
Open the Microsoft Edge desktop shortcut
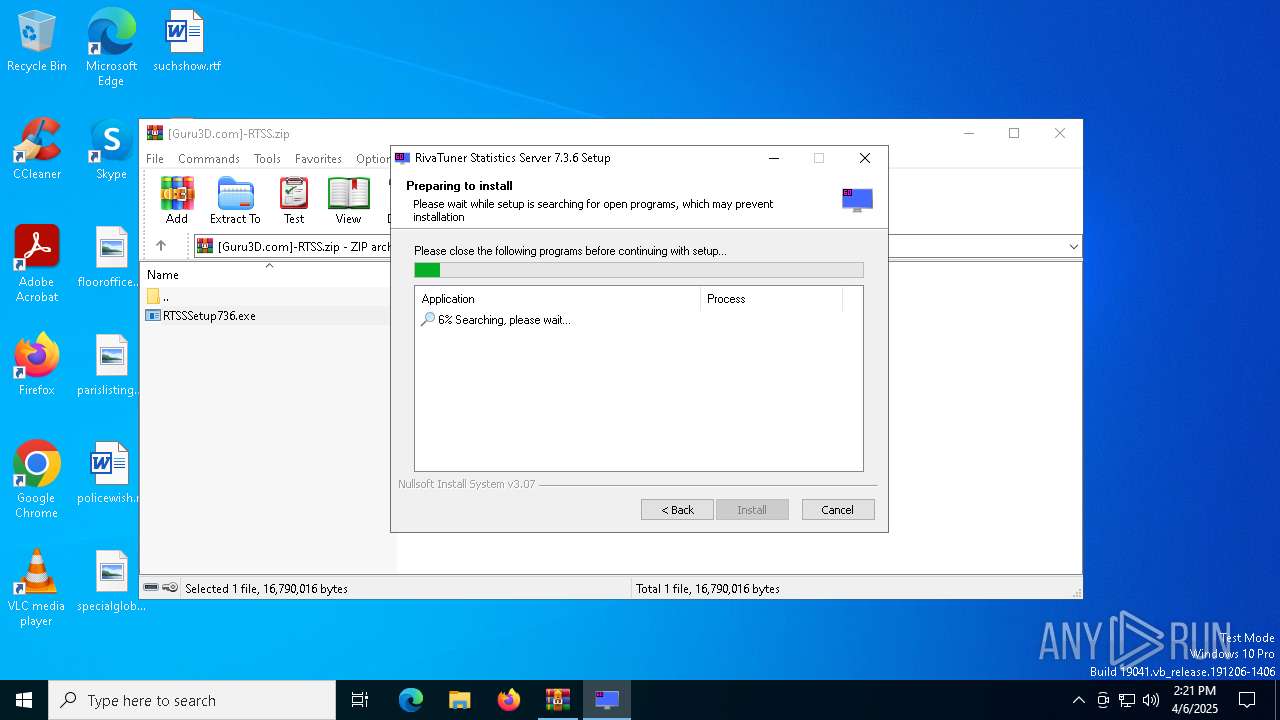point(111,47)
